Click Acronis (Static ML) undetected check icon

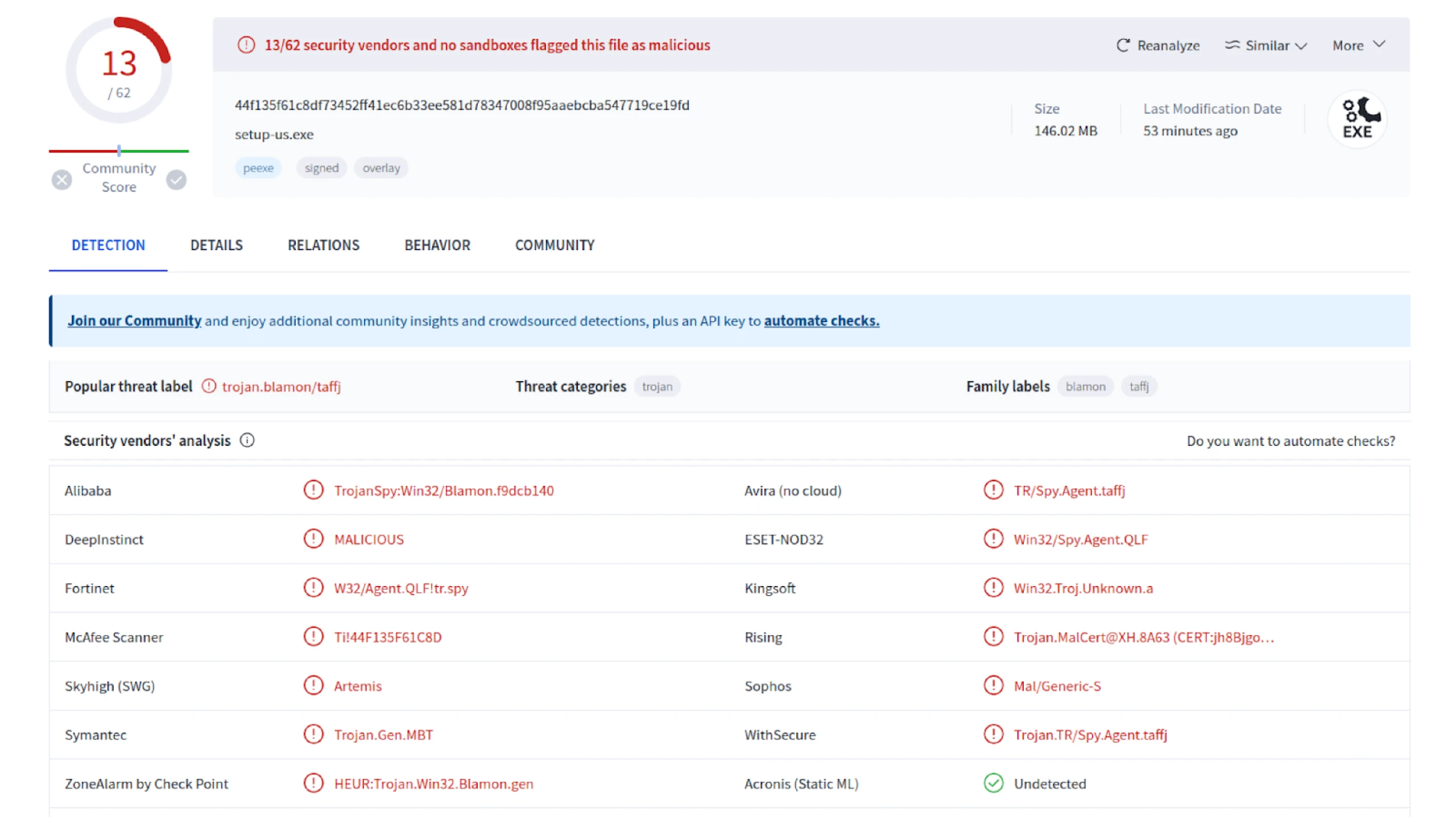[993, 783]
